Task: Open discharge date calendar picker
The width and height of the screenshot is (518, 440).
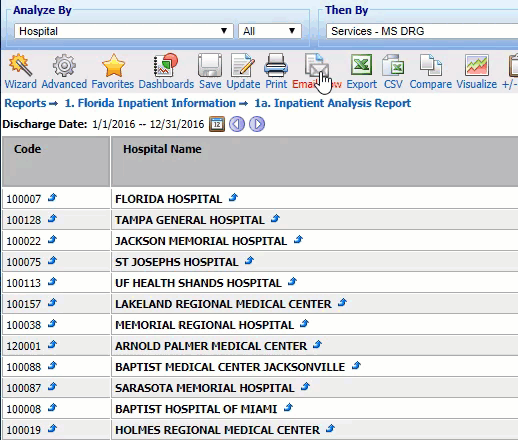Action: [x=217, y=124]
